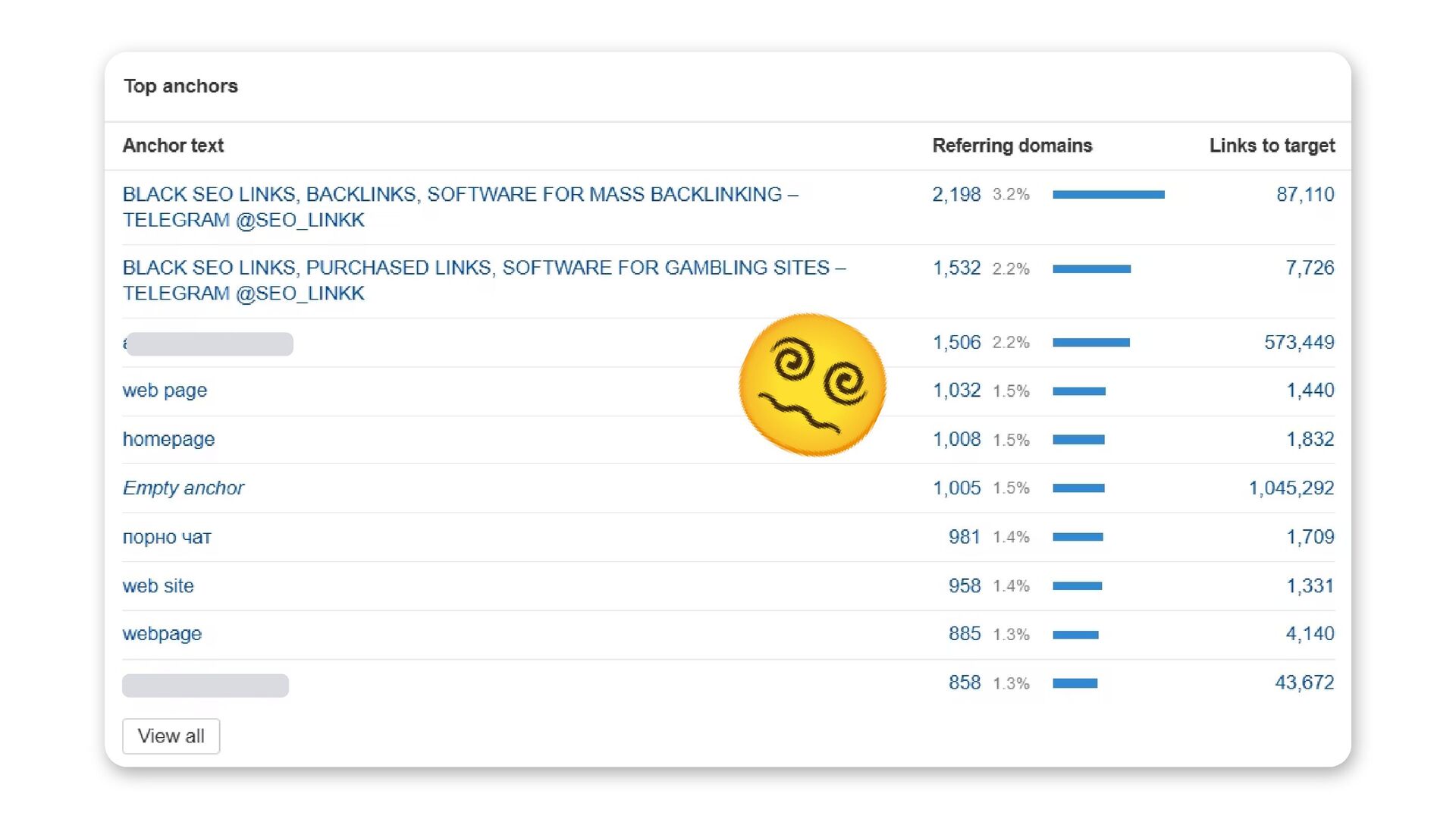Open the 'web page' anchor link
Screen dimensions: 1456x819
165,391
